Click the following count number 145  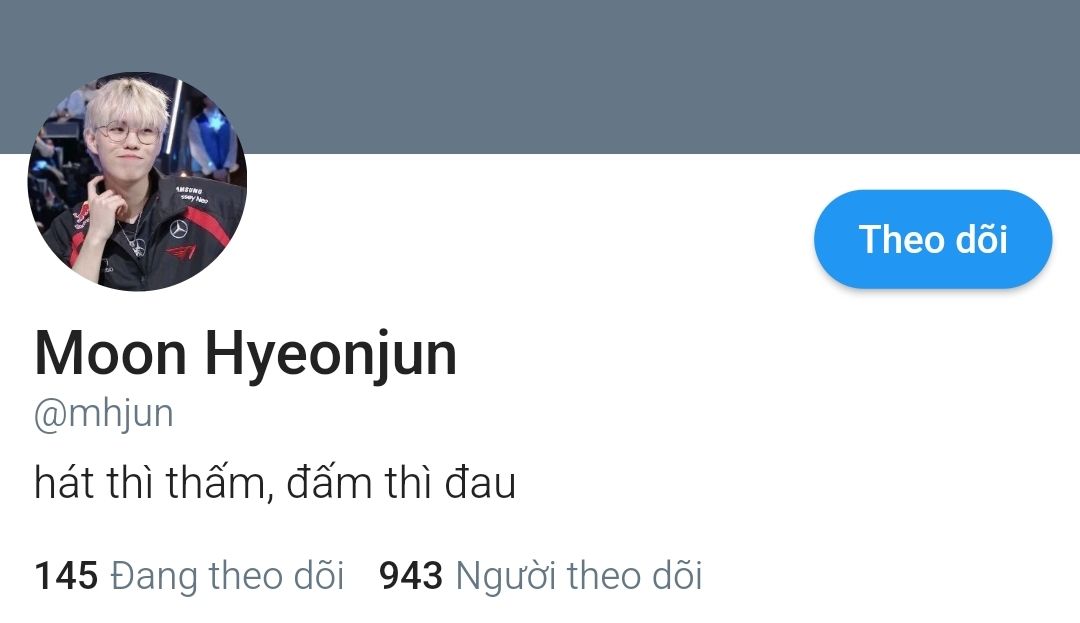click(x=66, y=576)
